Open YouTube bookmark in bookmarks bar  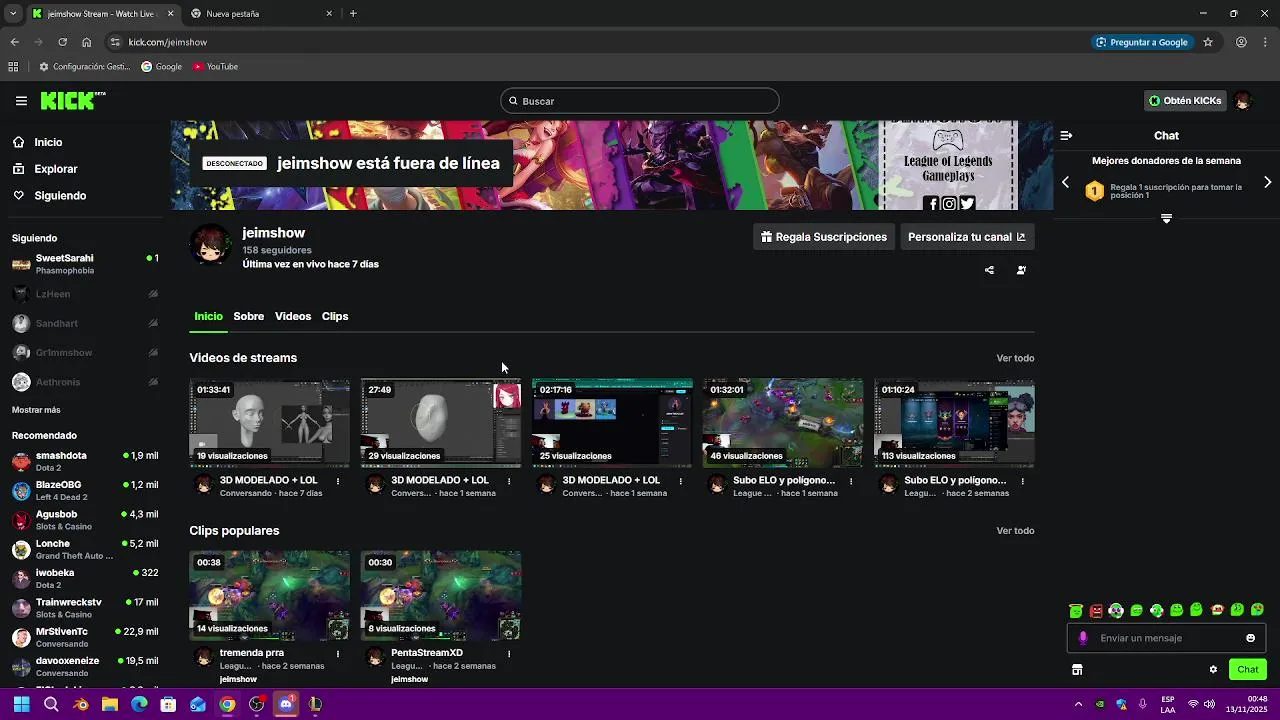215,67
